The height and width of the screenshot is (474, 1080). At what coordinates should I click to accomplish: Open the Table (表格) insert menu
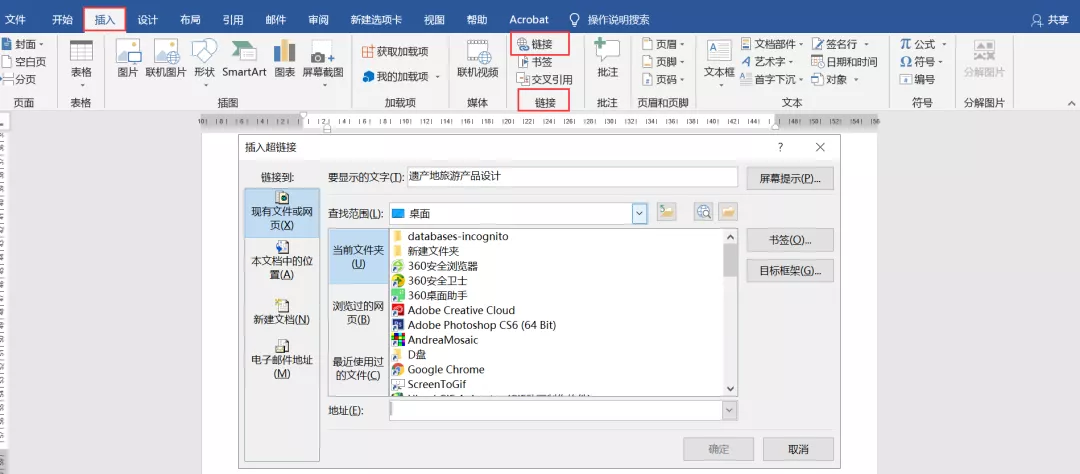[81, 64]
